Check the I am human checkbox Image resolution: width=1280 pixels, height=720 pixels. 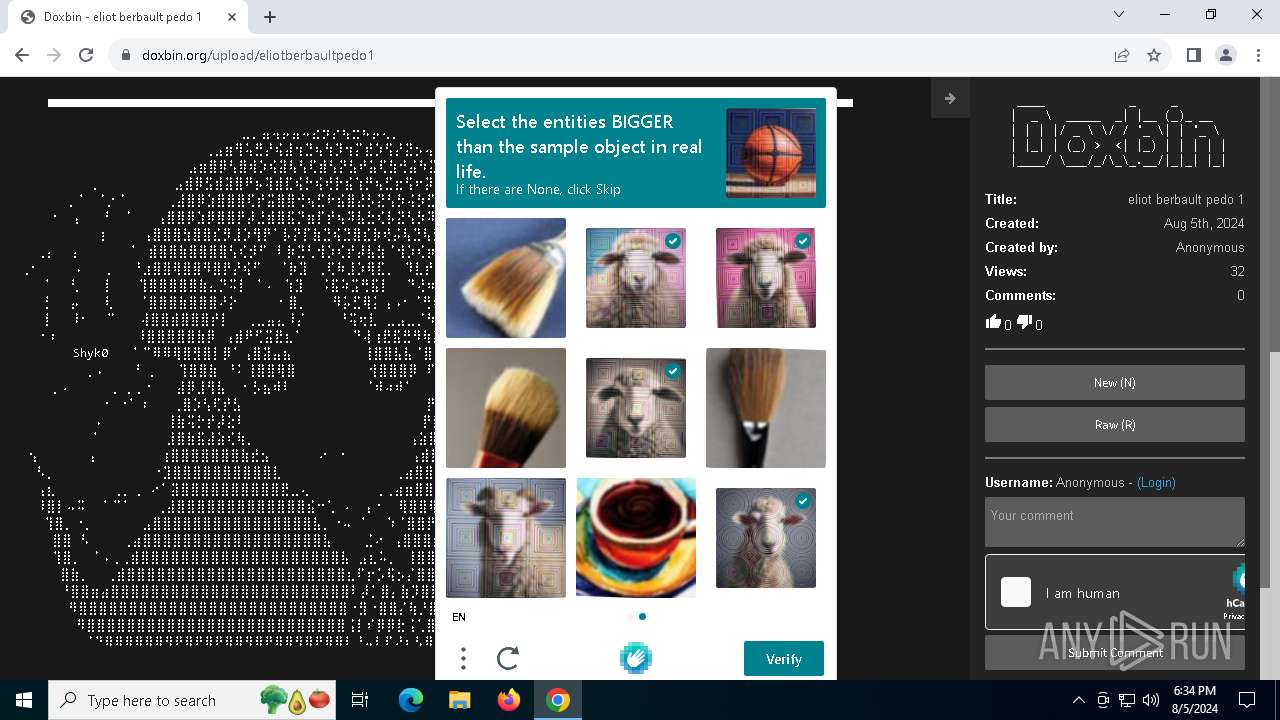1016,592
